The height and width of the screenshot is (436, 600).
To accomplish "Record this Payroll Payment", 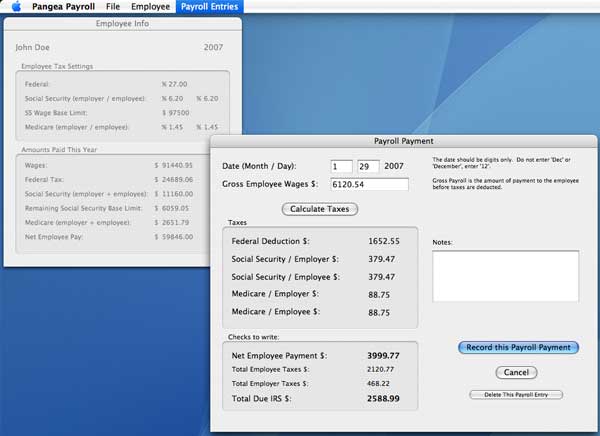I will [518, 348].
